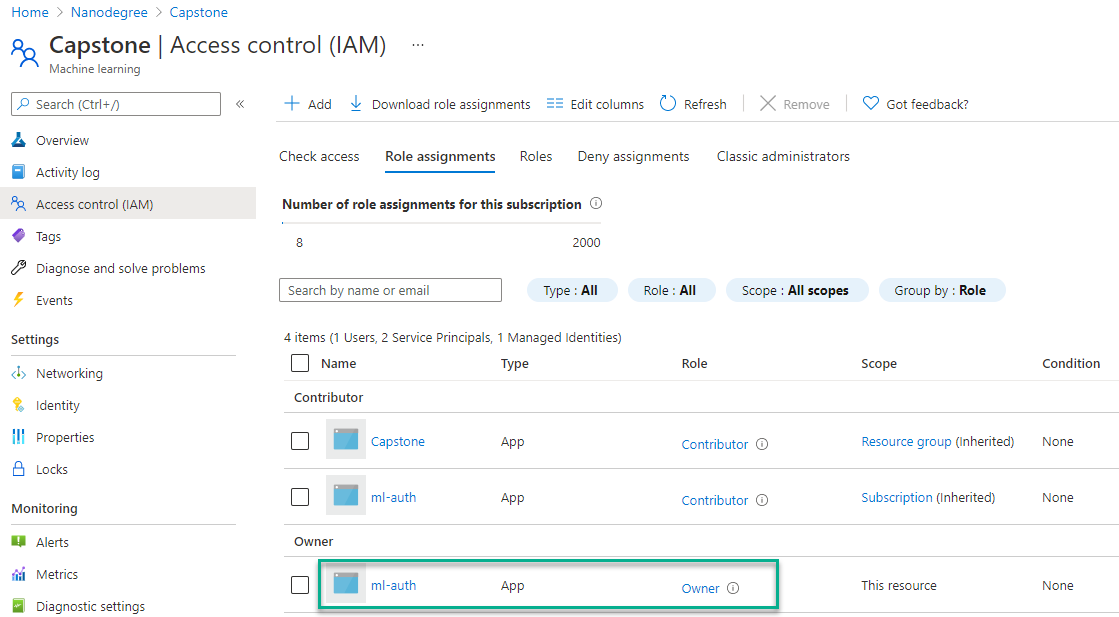
Task: Open the Scope : All scopes filter
Action: pyautogui.click(x=796, y=290)
